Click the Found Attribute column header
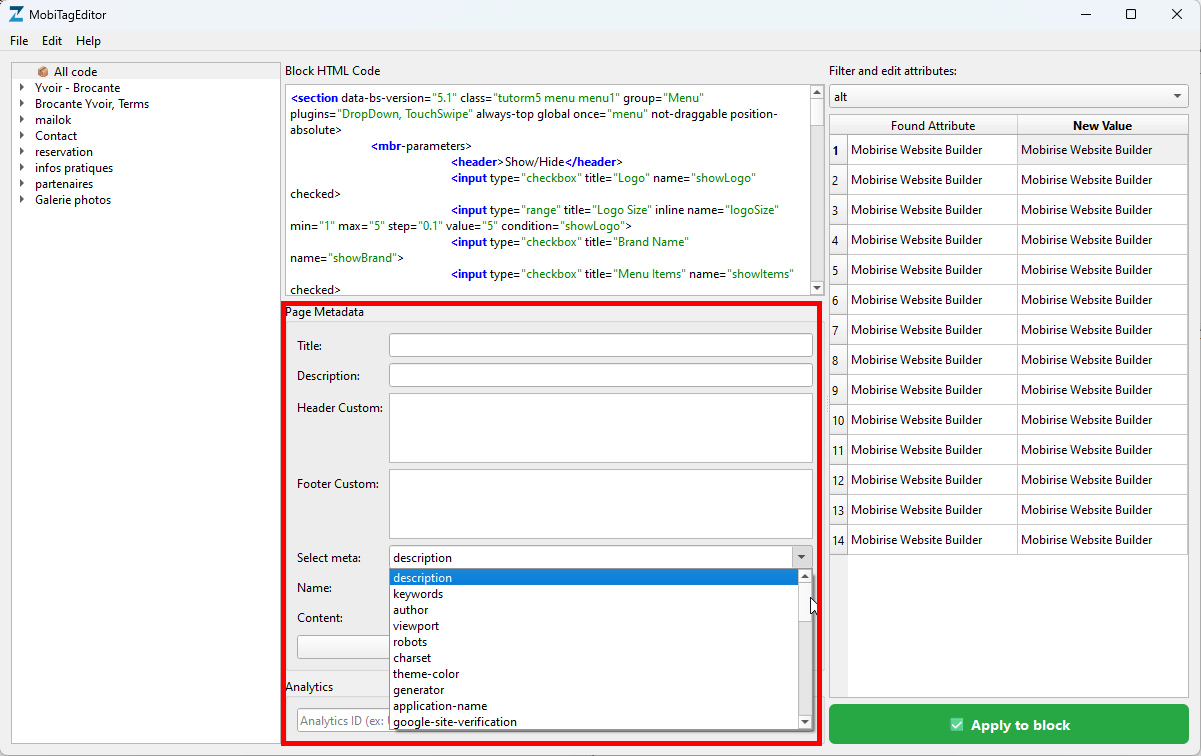Image resolution: width=1201 pixels, height=756 pixels. tap(933, 126)
